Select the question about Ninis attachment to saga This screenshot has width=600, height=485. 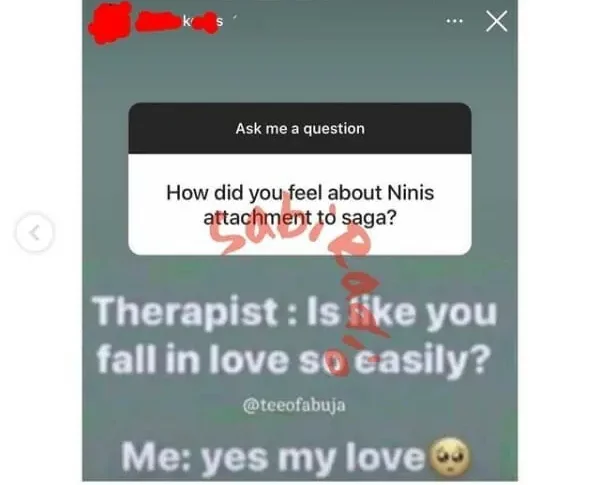[x=300, y=205]
